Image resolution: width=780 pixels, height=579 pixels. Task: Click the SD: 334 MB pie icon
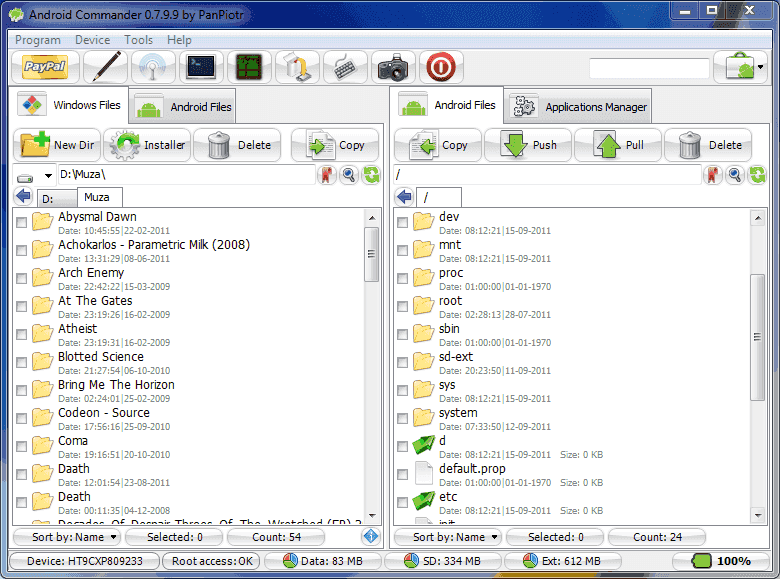click(411, 561)
